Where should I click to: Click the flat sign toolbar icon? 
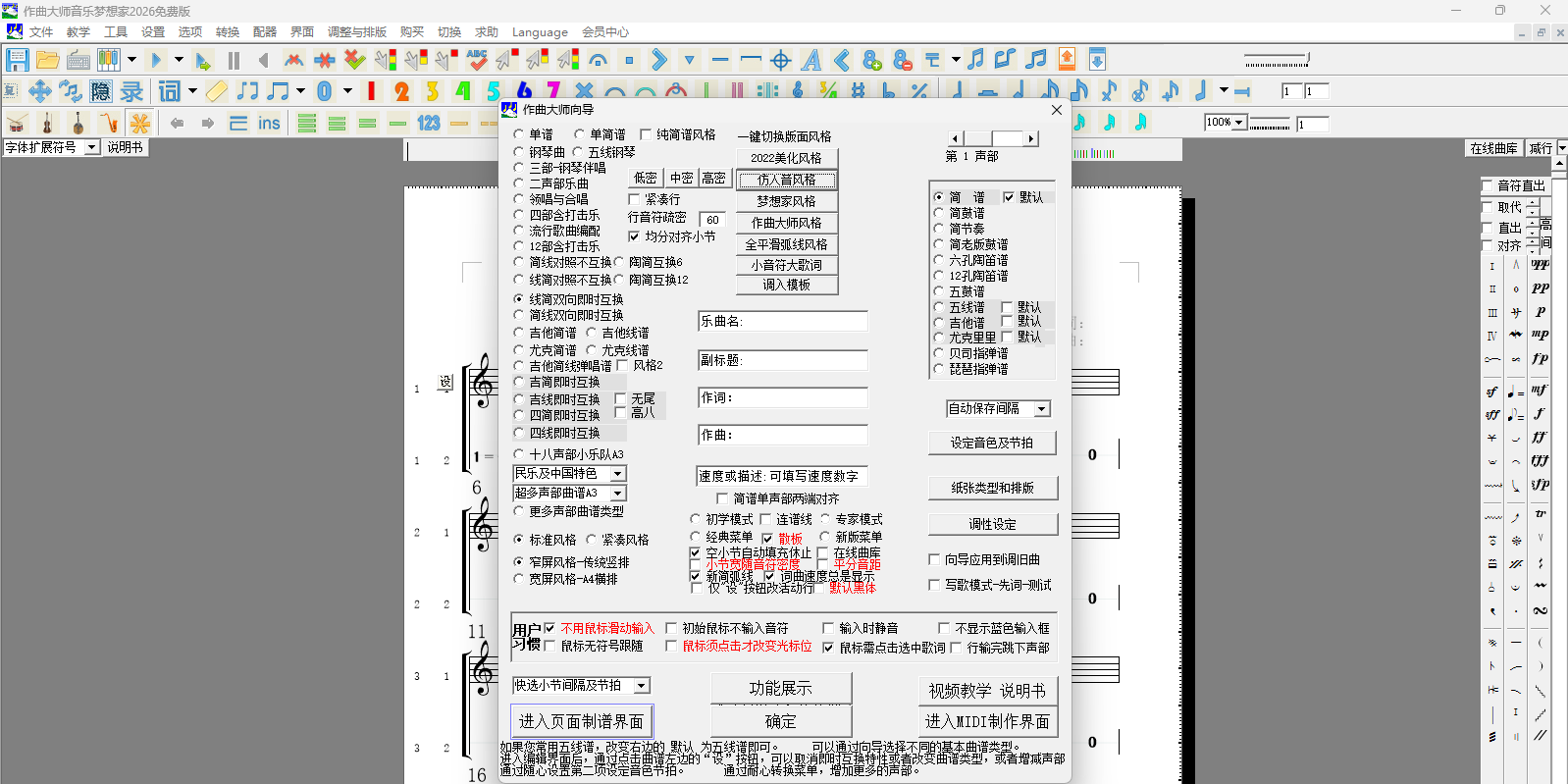[889, 91]
